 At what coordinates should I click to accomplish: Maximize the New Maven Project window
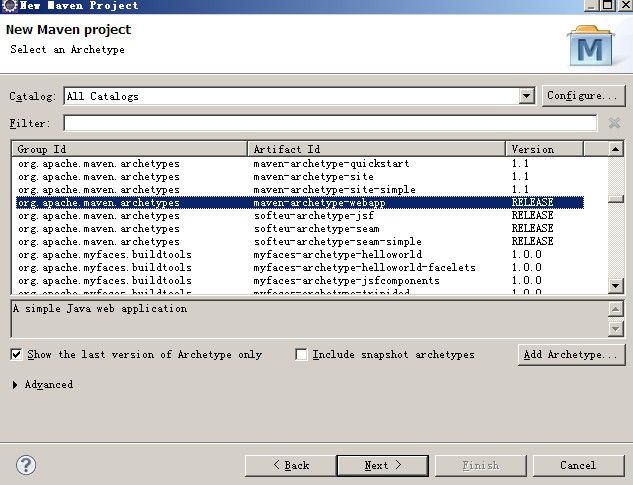(607, 5)
